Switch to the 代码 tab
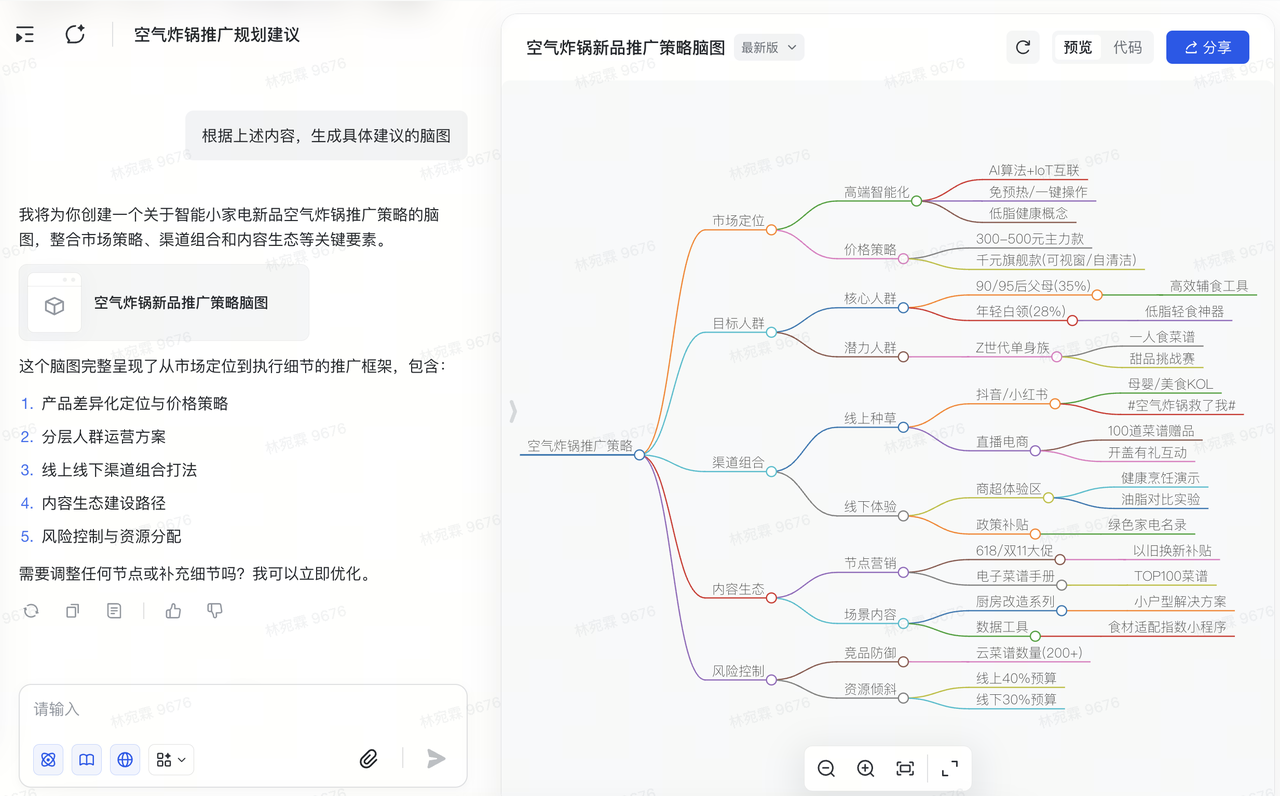 pyautogui.click(x=1127, y=47)
